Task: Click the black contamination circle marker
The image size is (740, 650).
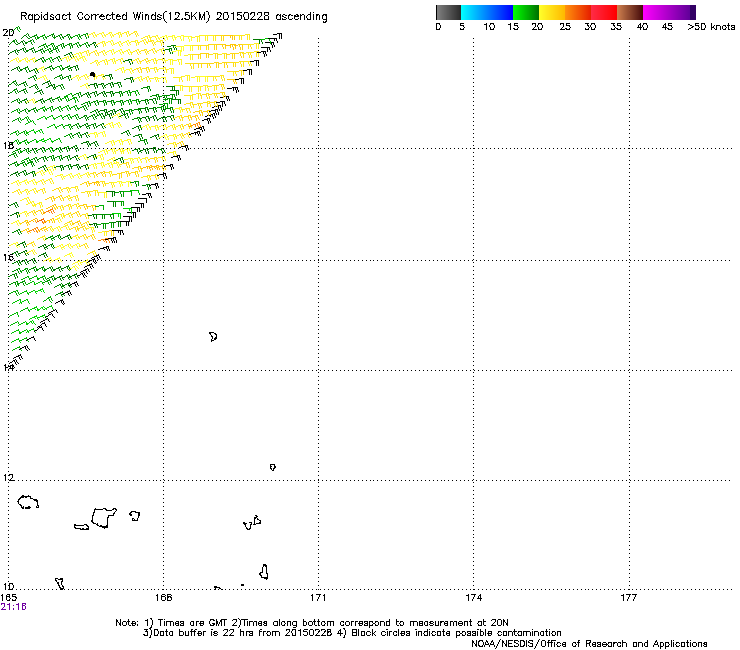Action: point(92,75)
